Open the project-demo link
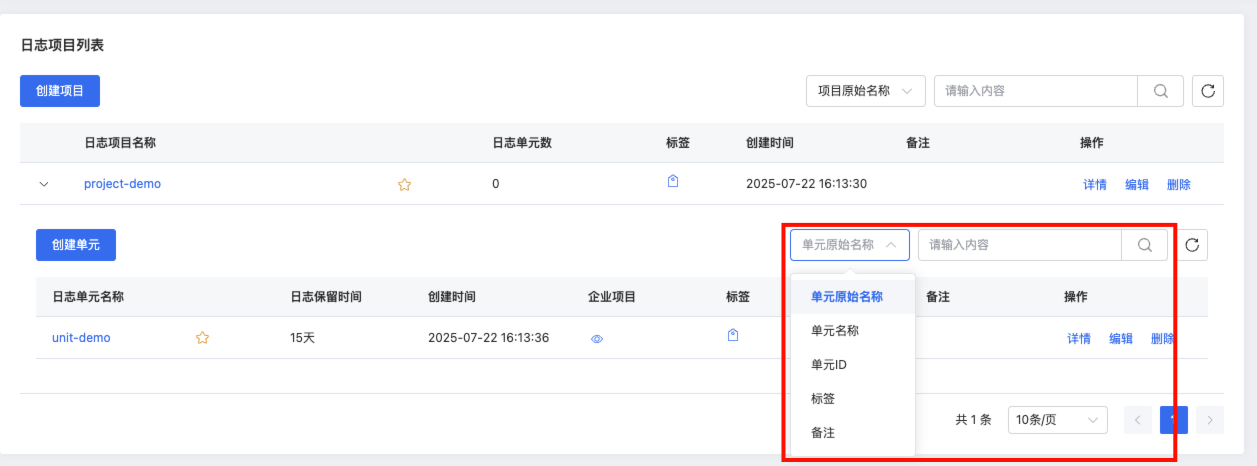The image size is (1257, 466). tap(122, 184)
